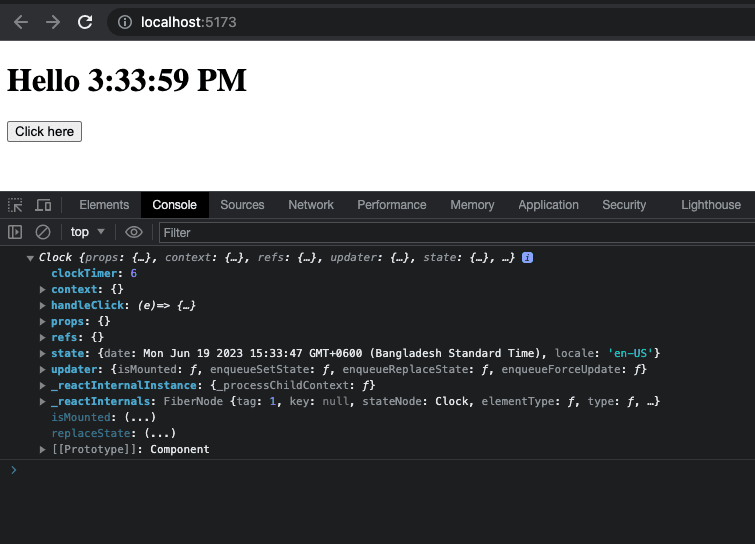Expand the handleClick property
755x544 pixels.
(42, 305)
